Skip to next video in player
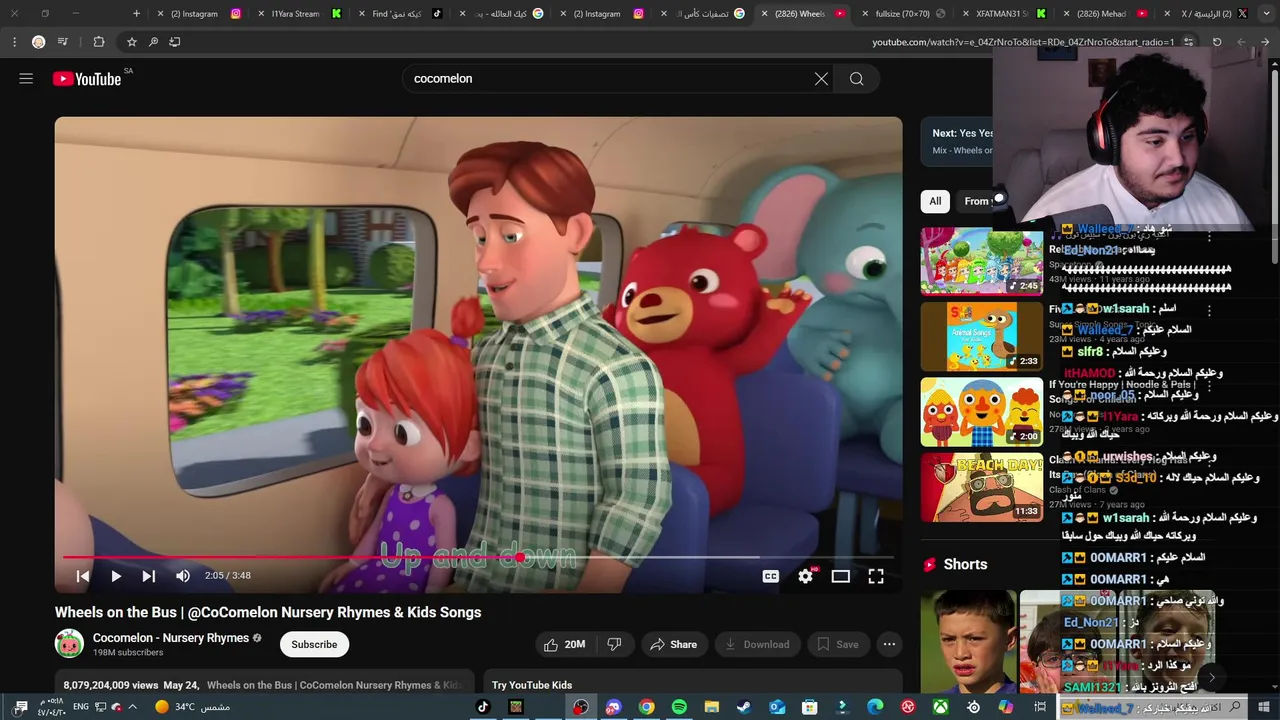Screen dimensions: 1280x720 [x=149, y=576]
